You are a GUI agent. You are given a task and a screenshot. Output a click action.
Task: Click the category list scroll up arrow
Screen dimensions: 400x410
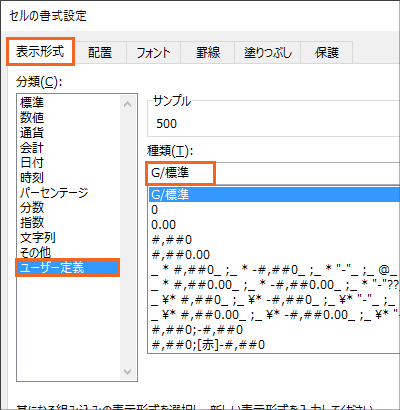(x=127, y=104)
